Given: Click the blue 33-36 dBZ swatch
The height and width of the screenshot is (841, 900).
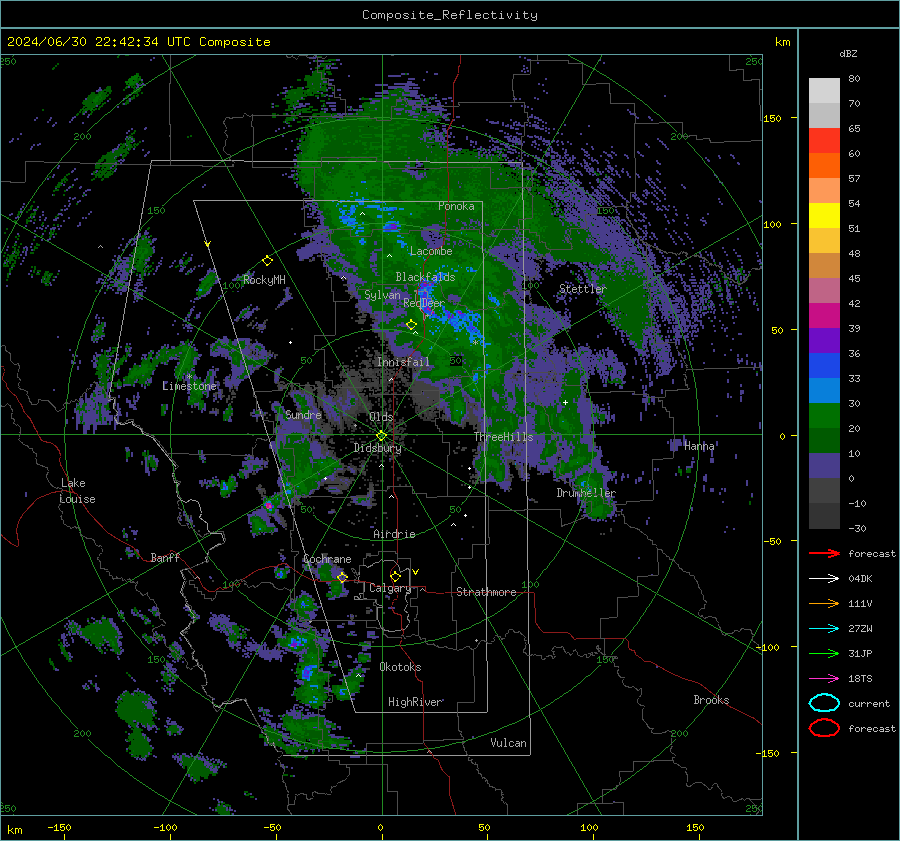Looking at the screenshot, I should pyautogui.click(x=824, y=366).
